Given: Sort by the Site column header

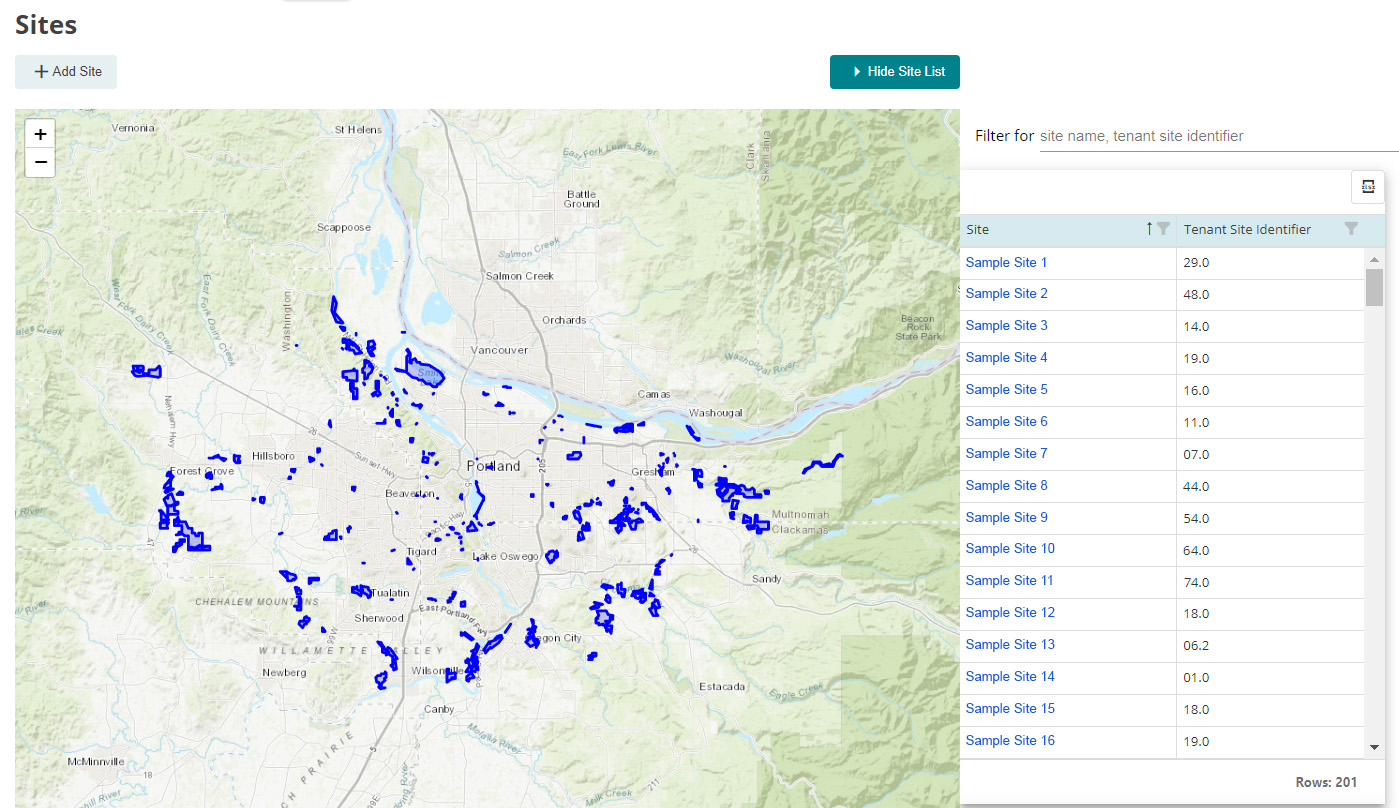Looking at the screenshot, I should pyautogui.click(x=978, y=230).
